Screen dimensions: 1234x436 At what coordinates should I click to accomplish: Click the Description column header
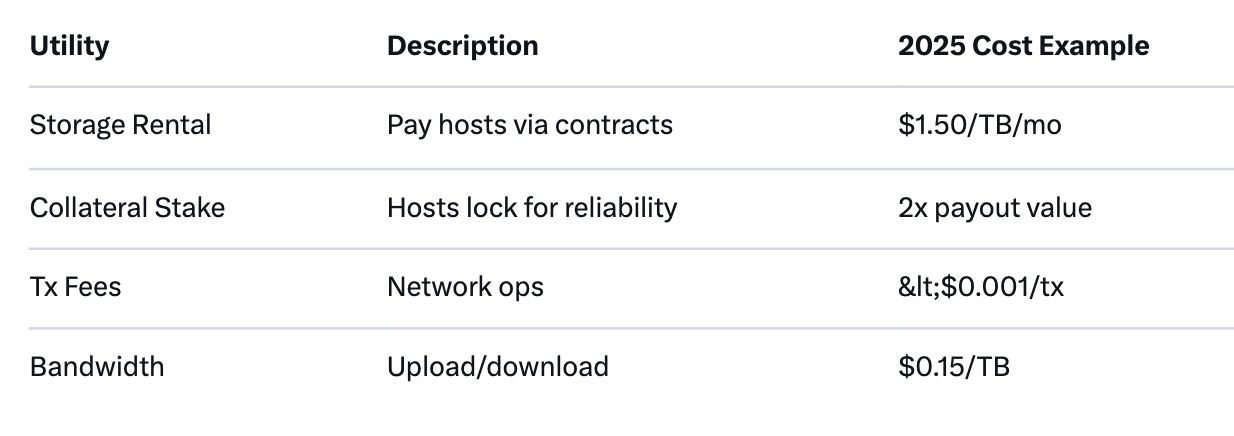coord(462,46)
